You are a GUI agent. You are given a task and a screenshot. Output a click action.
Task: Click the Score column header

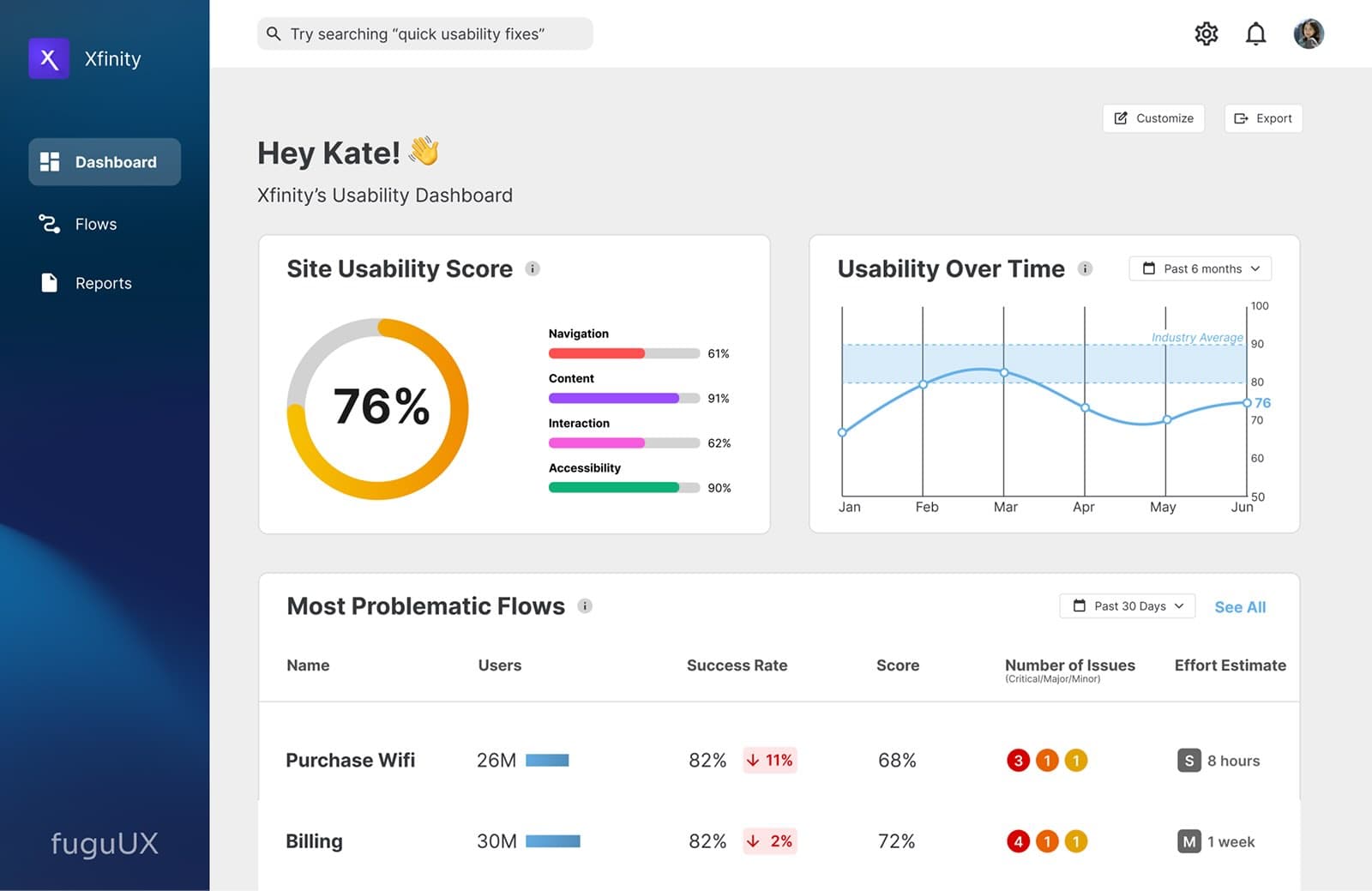tap(898, 665)
